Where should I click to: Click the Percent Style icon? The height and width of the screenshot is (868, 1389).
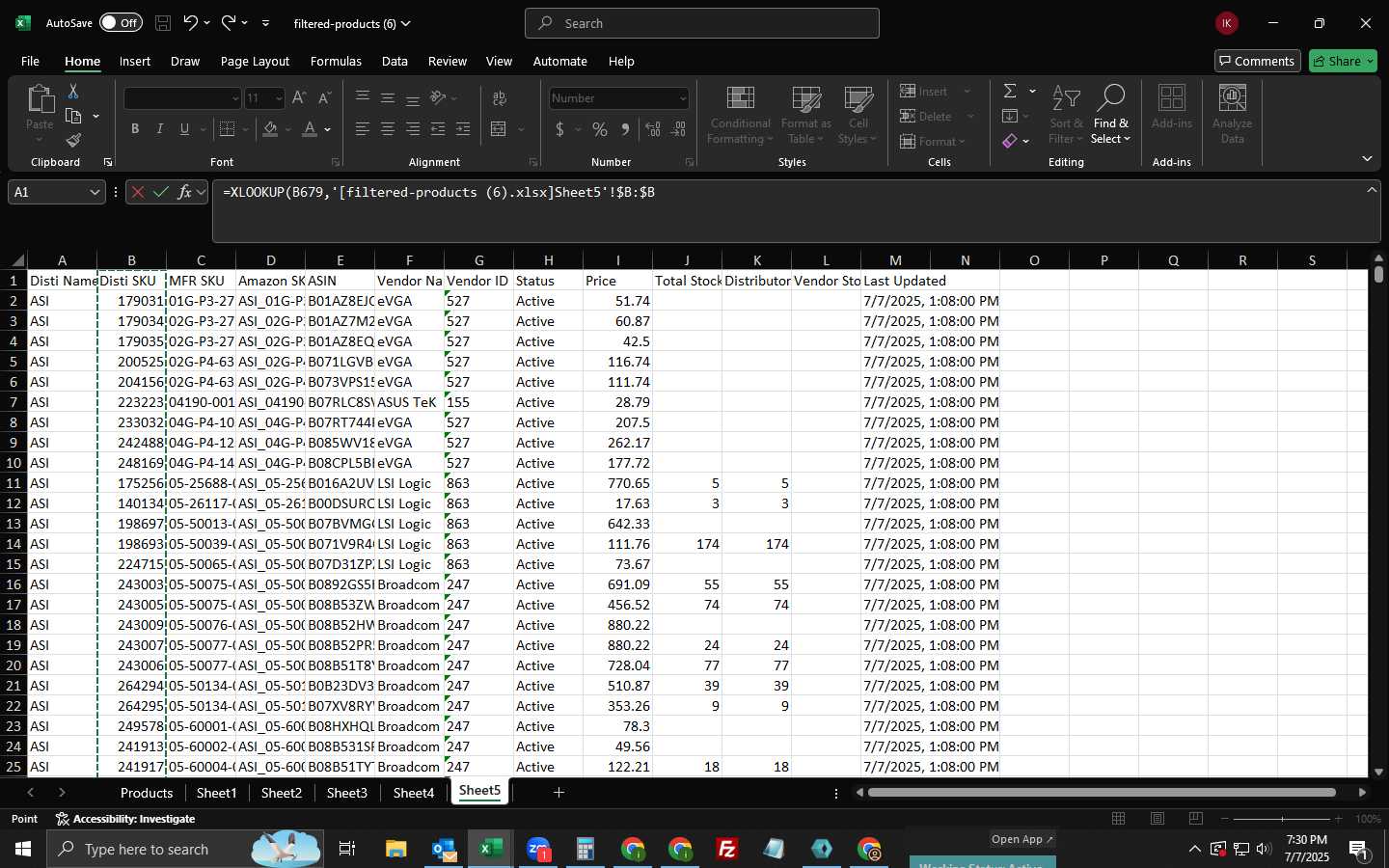click(600, 128)
